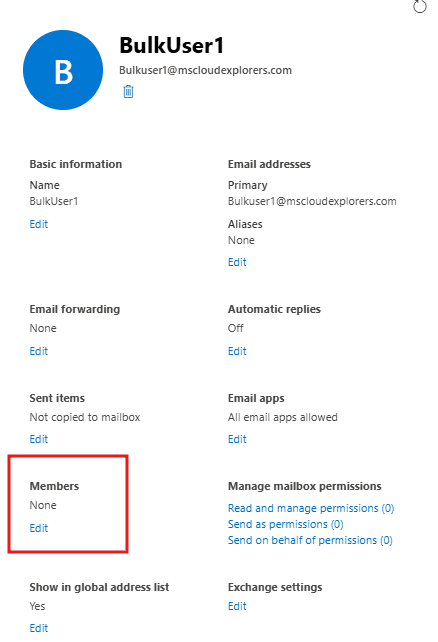Edit Automatic replies setting
Image resolution: width=438 pixels, height=642 pixels.
(237, 351)
